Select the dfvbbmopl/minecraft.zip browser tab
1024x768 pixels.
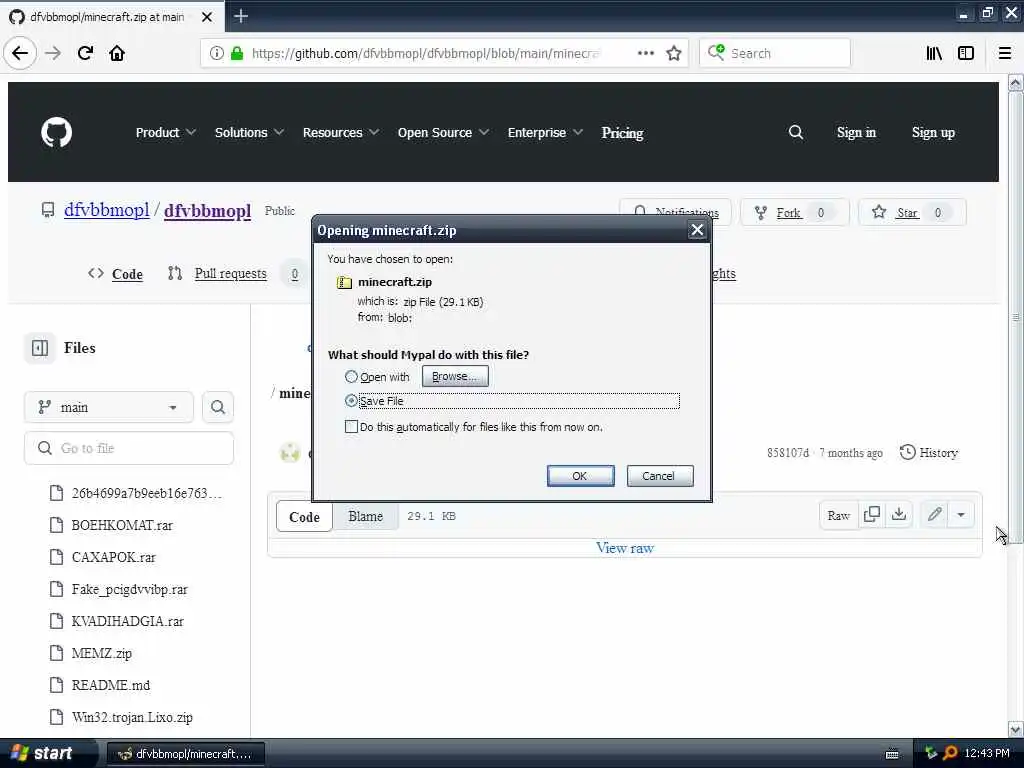coord(107,16)
